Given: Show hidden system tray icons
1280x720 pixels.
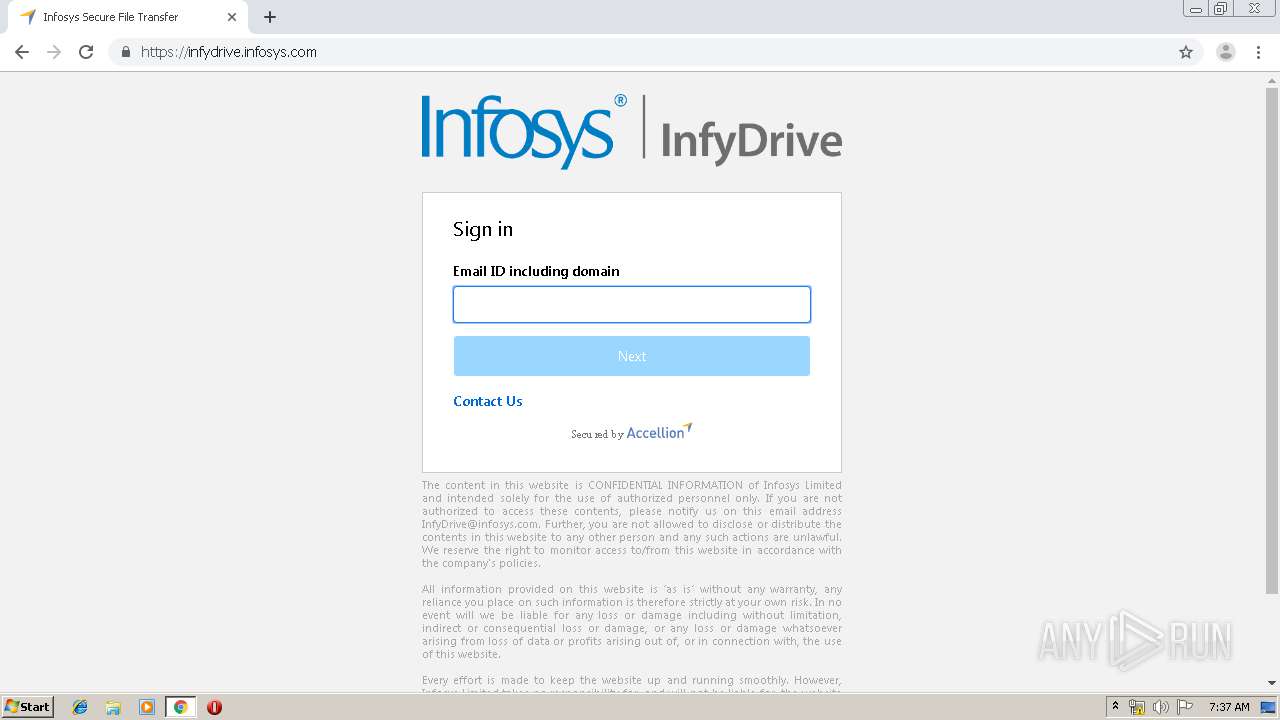Looking at the screenshot, I should click(1116, 707).
